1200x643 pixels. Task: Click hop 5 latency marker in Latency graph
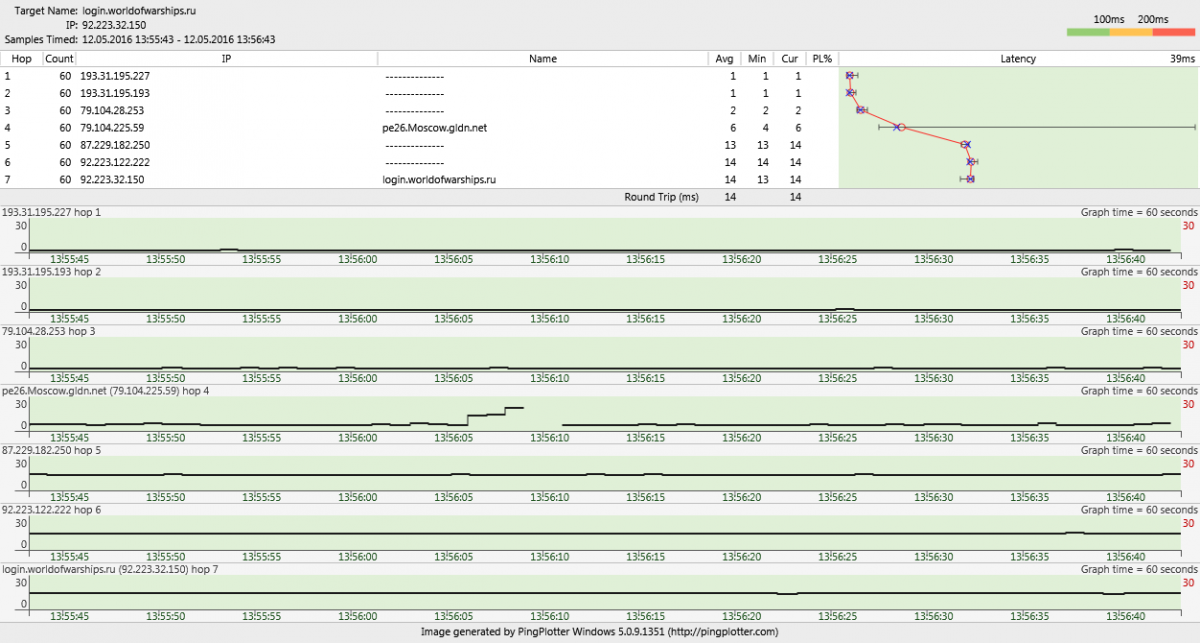966,145
